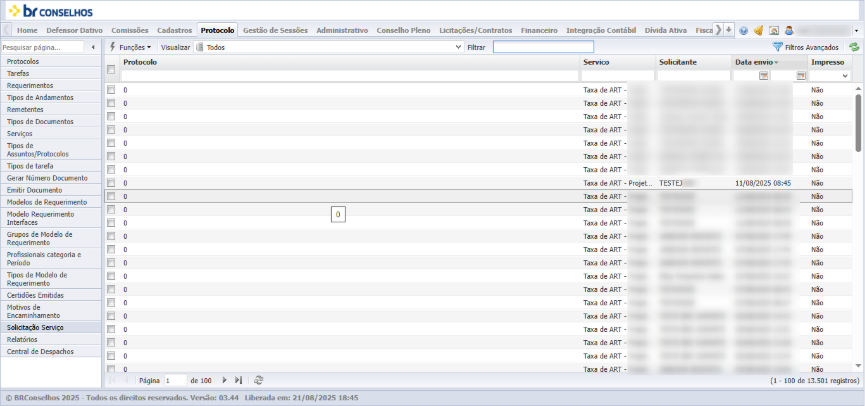Open the Gestão de Sessões tab
This screenshot has width=865, height=406.
click(275, 30)
